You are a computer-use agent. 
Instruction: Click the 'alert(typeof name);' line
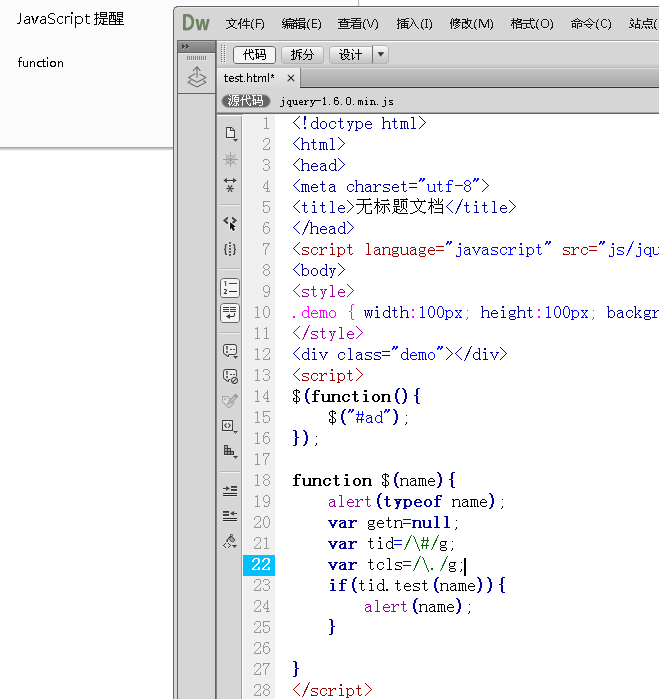pos(416,502)
